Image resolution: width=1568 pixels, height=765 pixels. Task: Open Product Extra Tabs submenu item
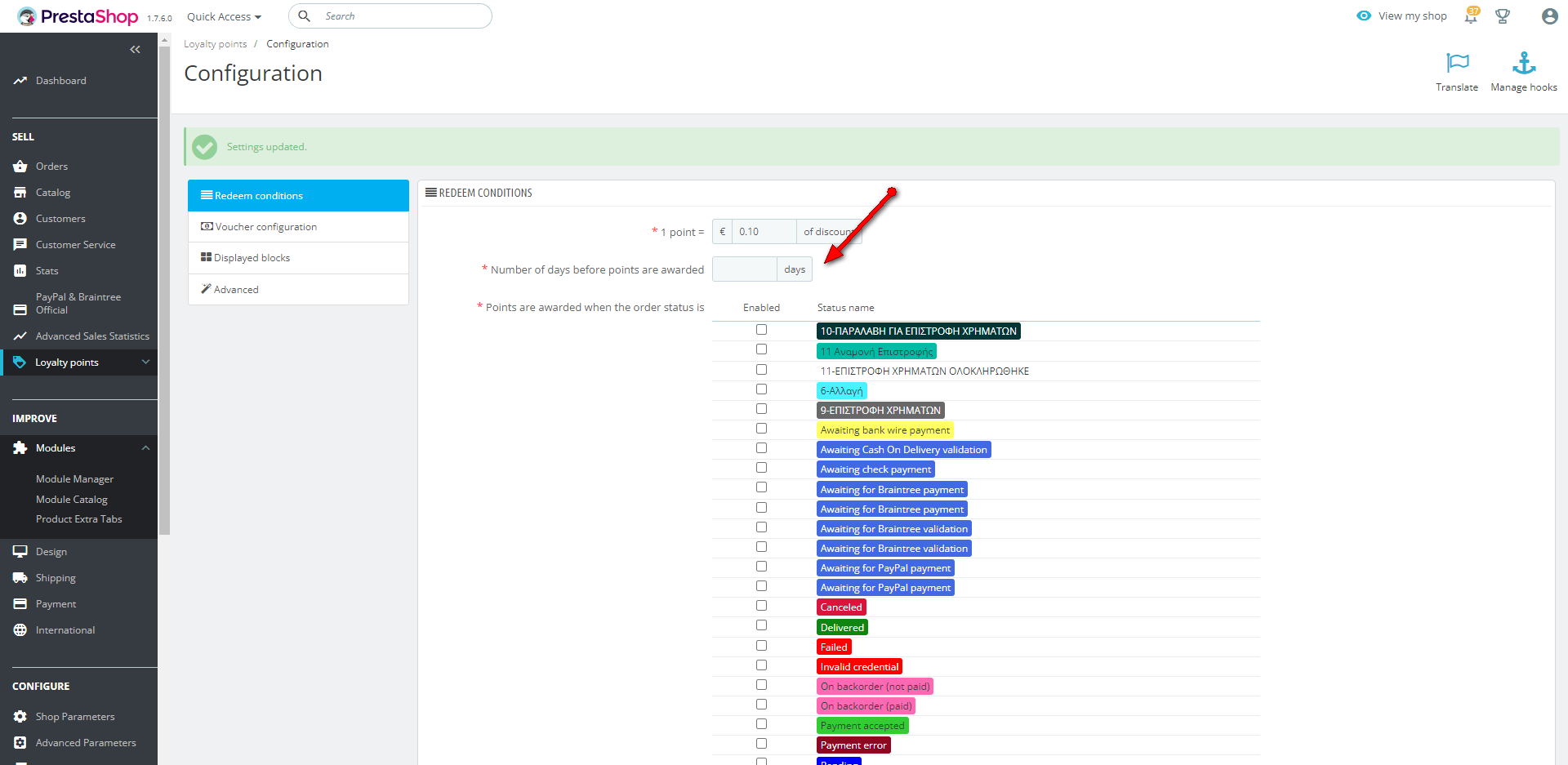pyautogui.click(x=79, y=519)
